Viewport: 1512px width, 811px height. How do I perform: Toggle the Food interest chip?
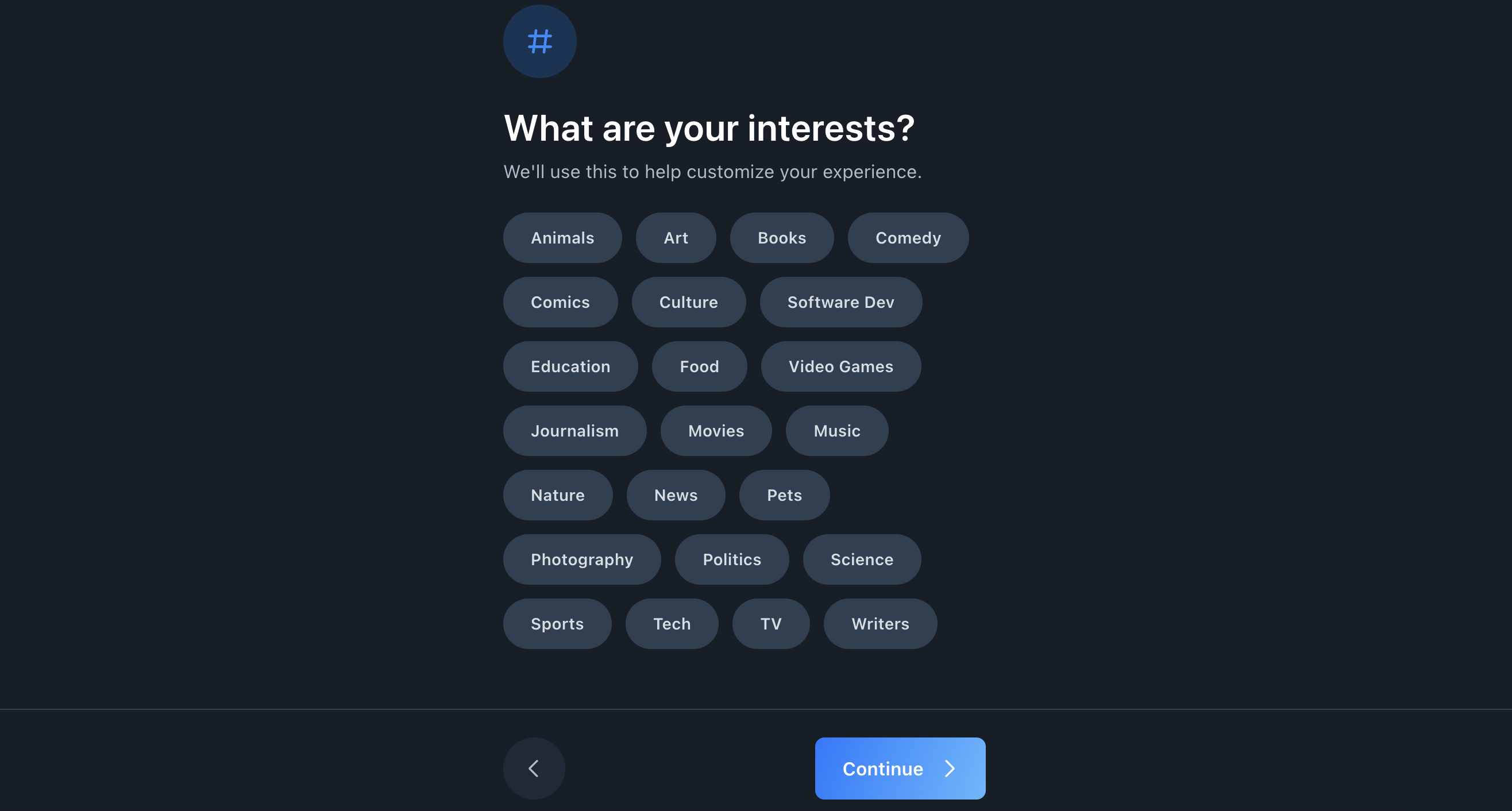(x=699, y=366)
